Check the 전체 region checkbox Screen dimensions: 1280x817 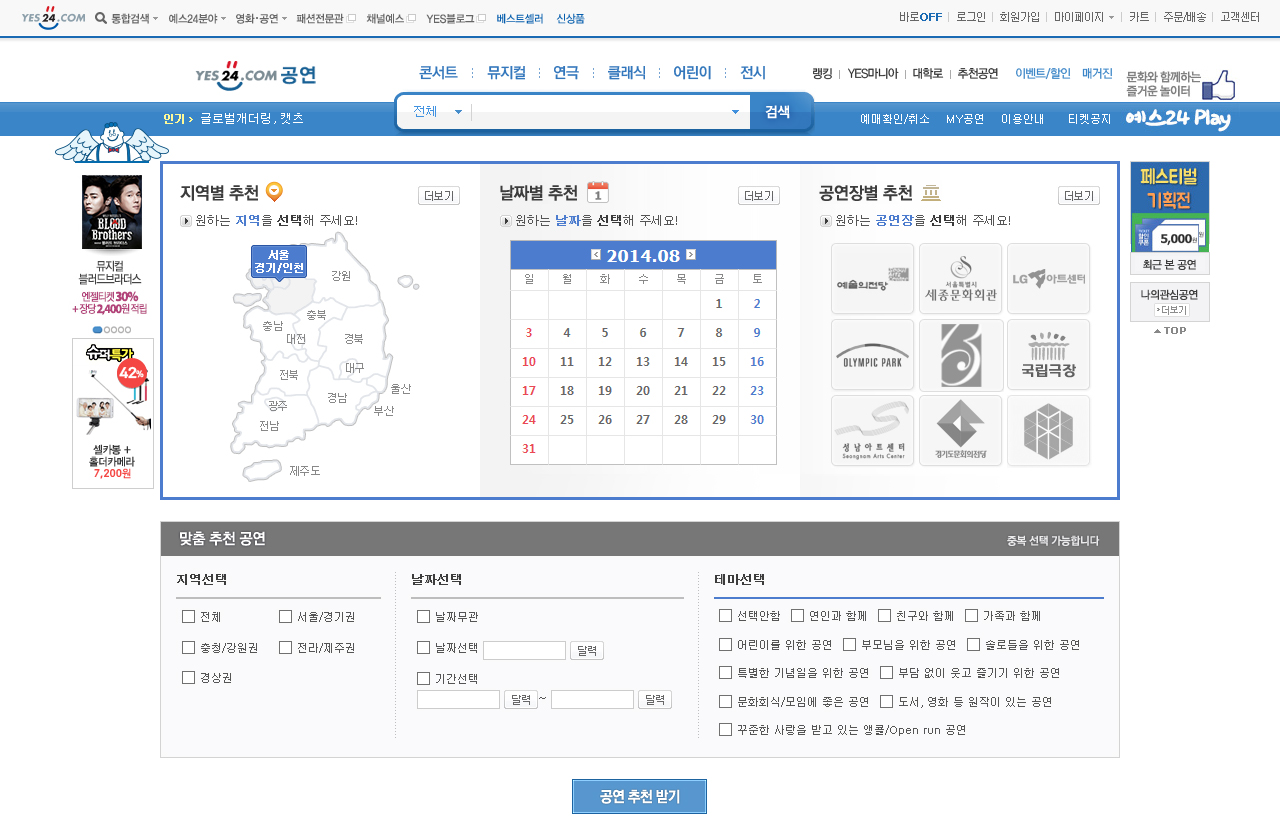tap(188, 616)
